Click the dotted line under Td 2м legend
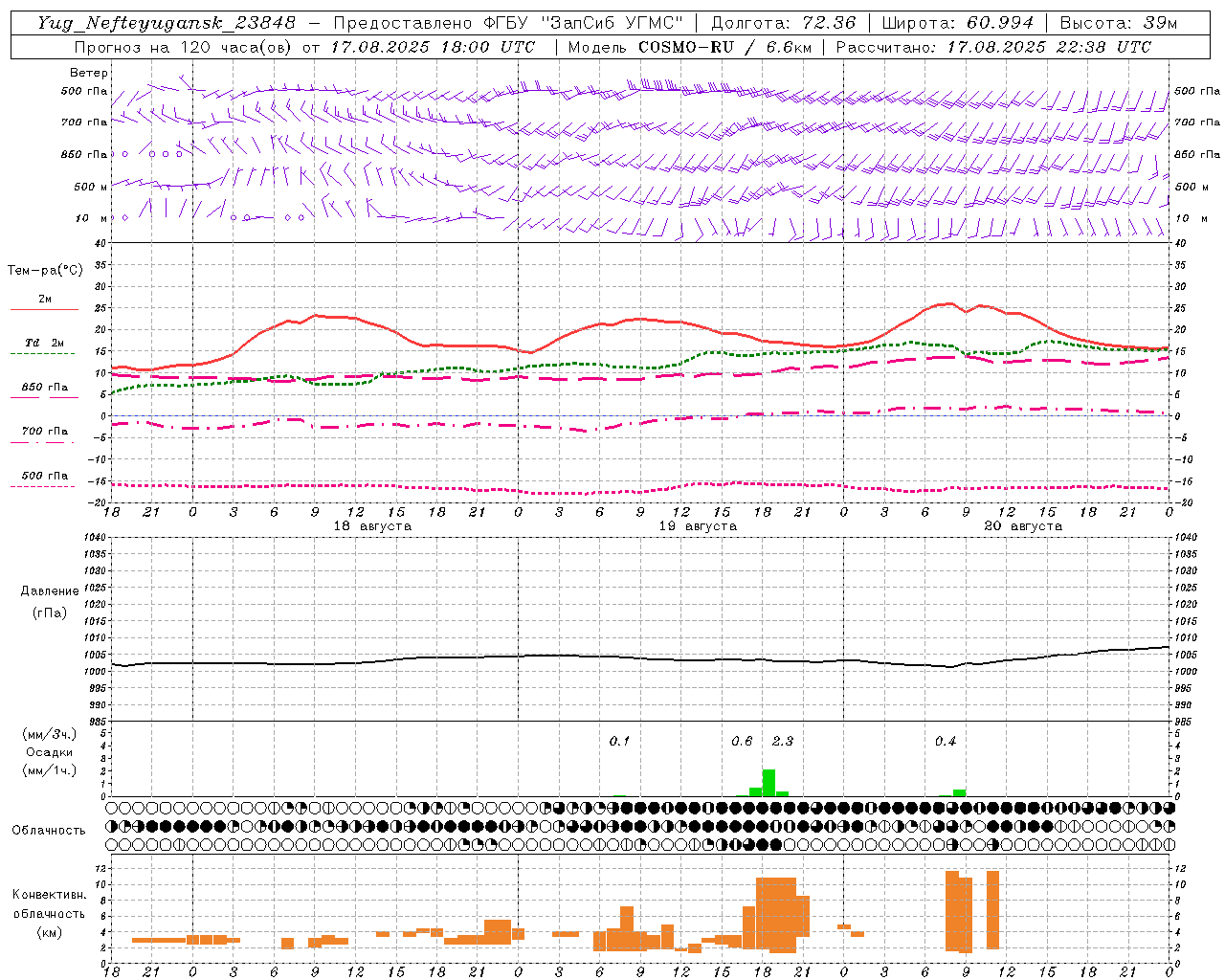1225x980 pixels. [43, 354]
